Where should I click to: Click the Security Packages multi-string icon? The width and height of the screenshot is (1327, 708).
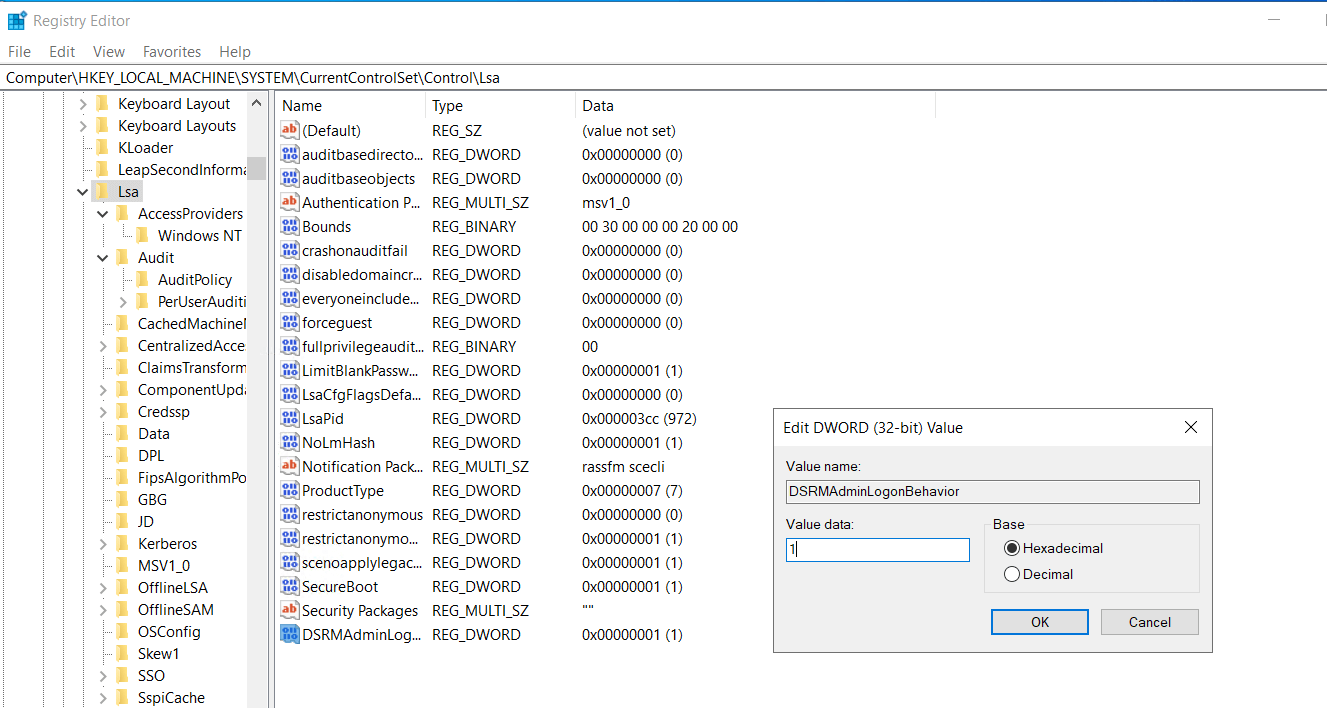pos(290,610)
